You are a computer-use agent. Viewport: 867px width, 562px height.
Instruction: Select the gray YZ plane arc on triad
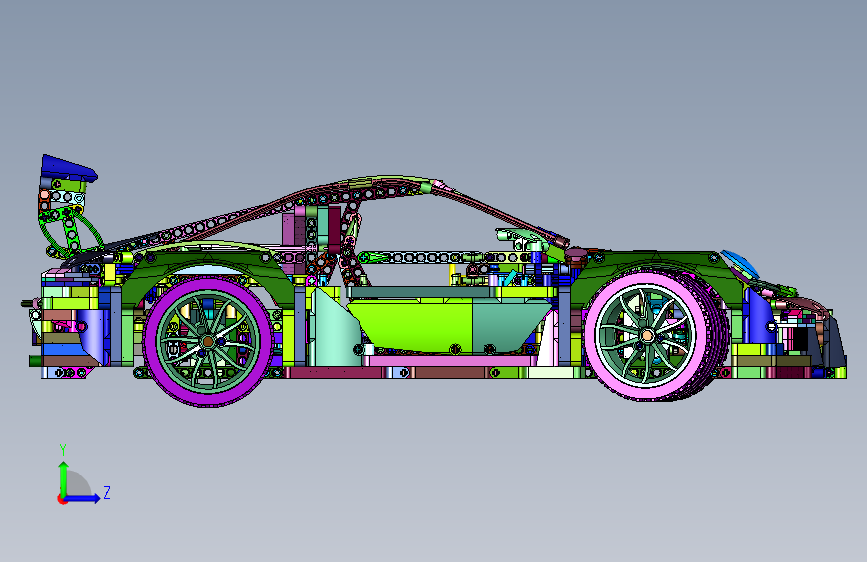point(79,483)
